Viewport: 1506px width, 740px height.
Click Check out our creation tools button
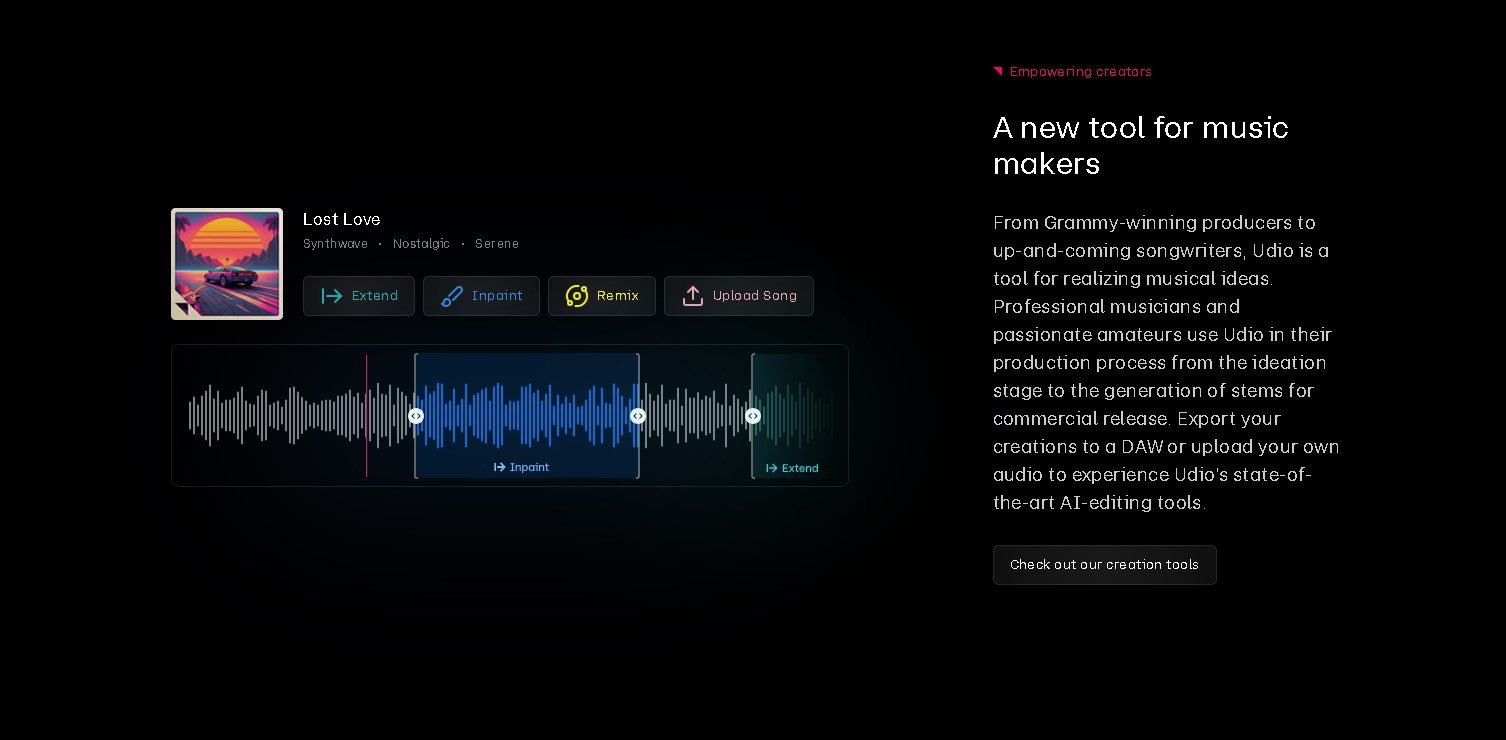pos(1104,565)
